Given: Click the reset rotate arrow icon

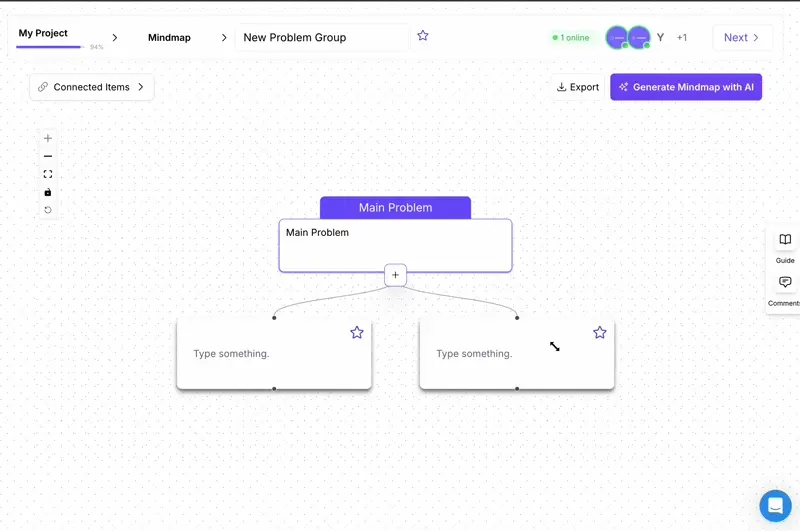Looking at the screenshot, I should (47, 210).
